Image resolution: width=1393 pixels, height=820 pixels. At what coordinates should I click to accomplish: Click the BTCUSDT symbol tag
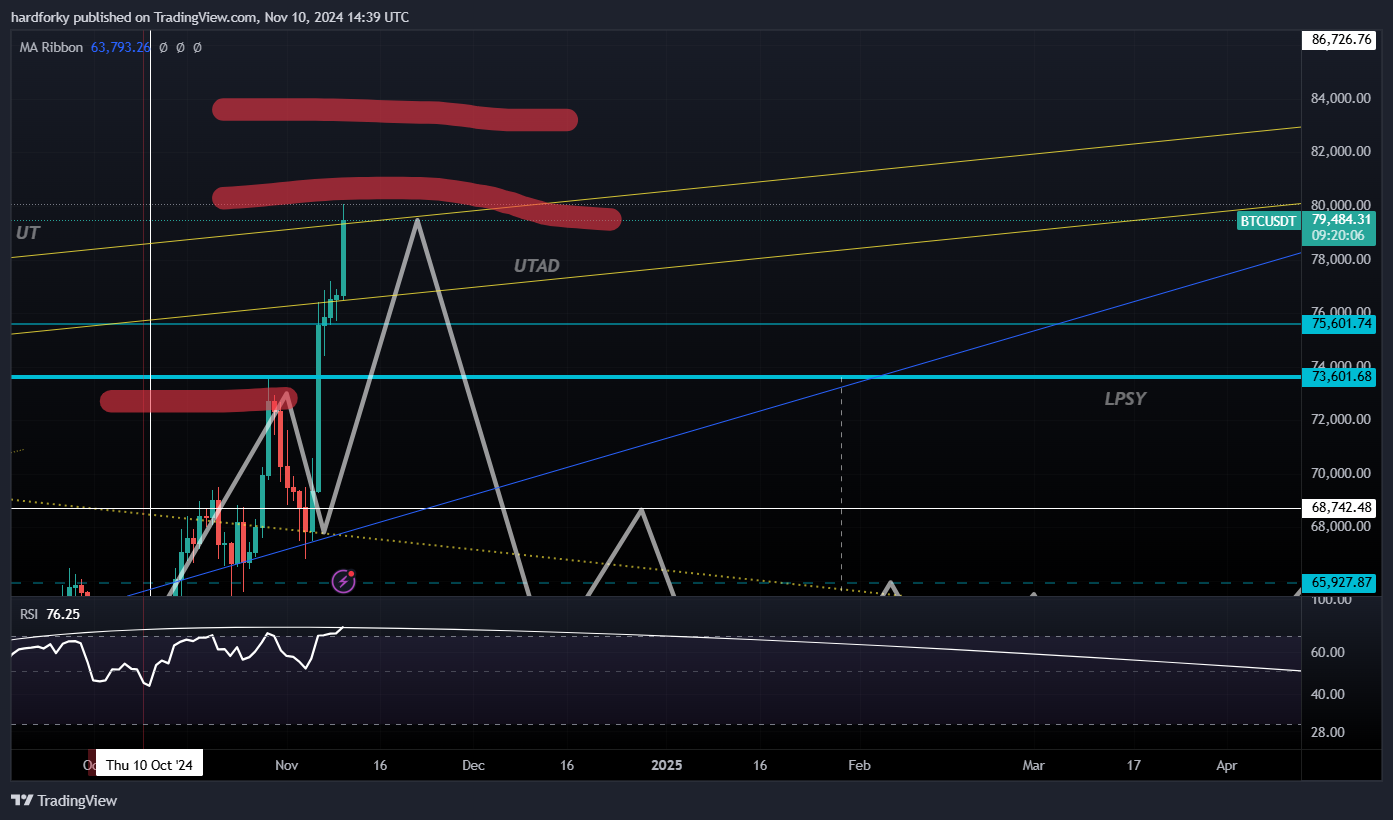(1267, 221)
